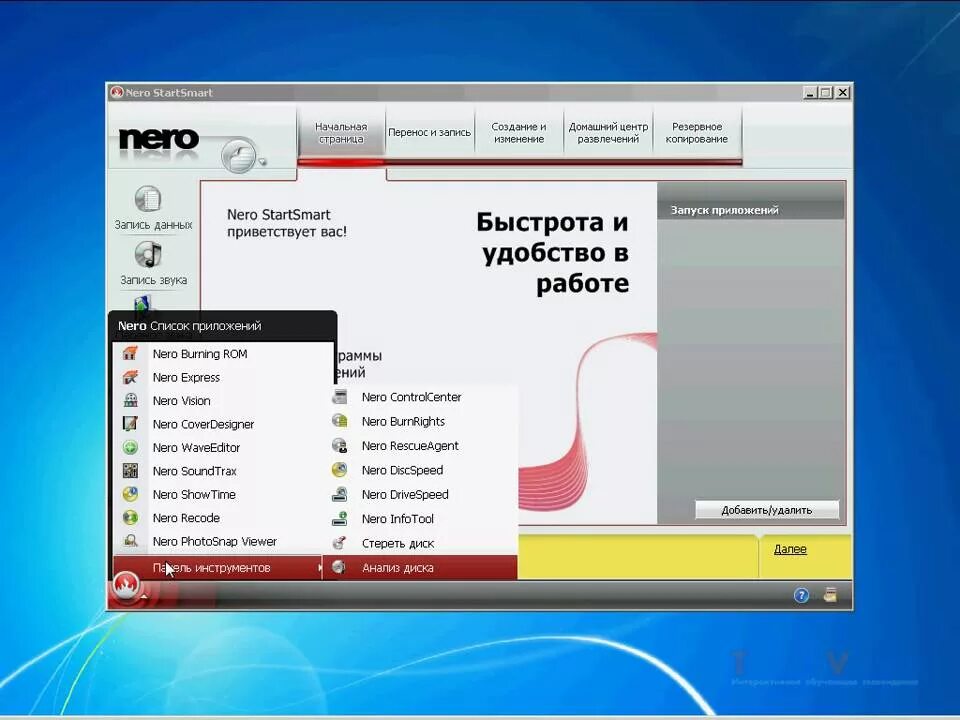Choose Nero BurnRights submenu entry

[420, 421]
